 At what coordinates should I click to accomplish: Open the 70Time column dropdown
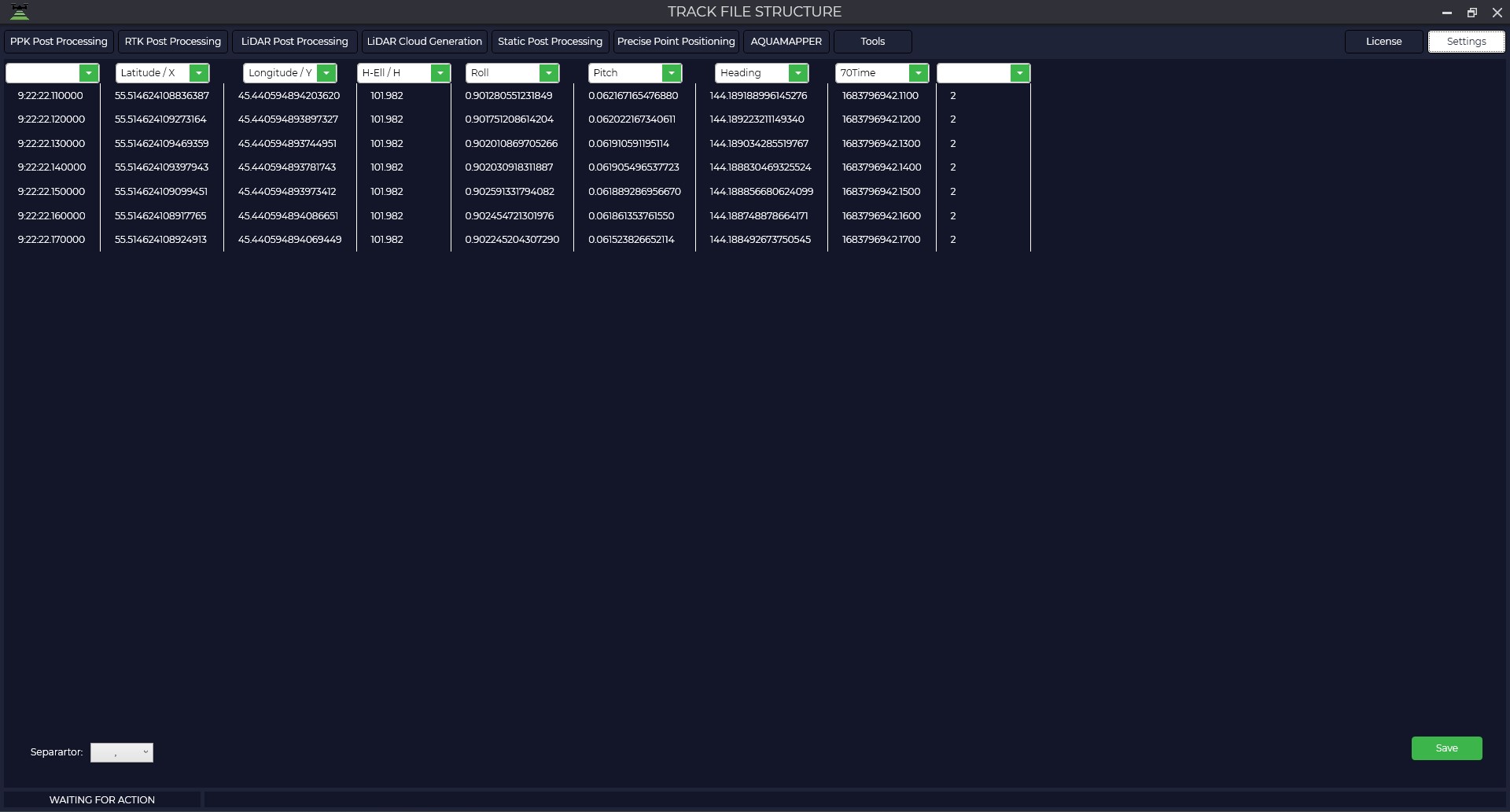coord(918,73)
